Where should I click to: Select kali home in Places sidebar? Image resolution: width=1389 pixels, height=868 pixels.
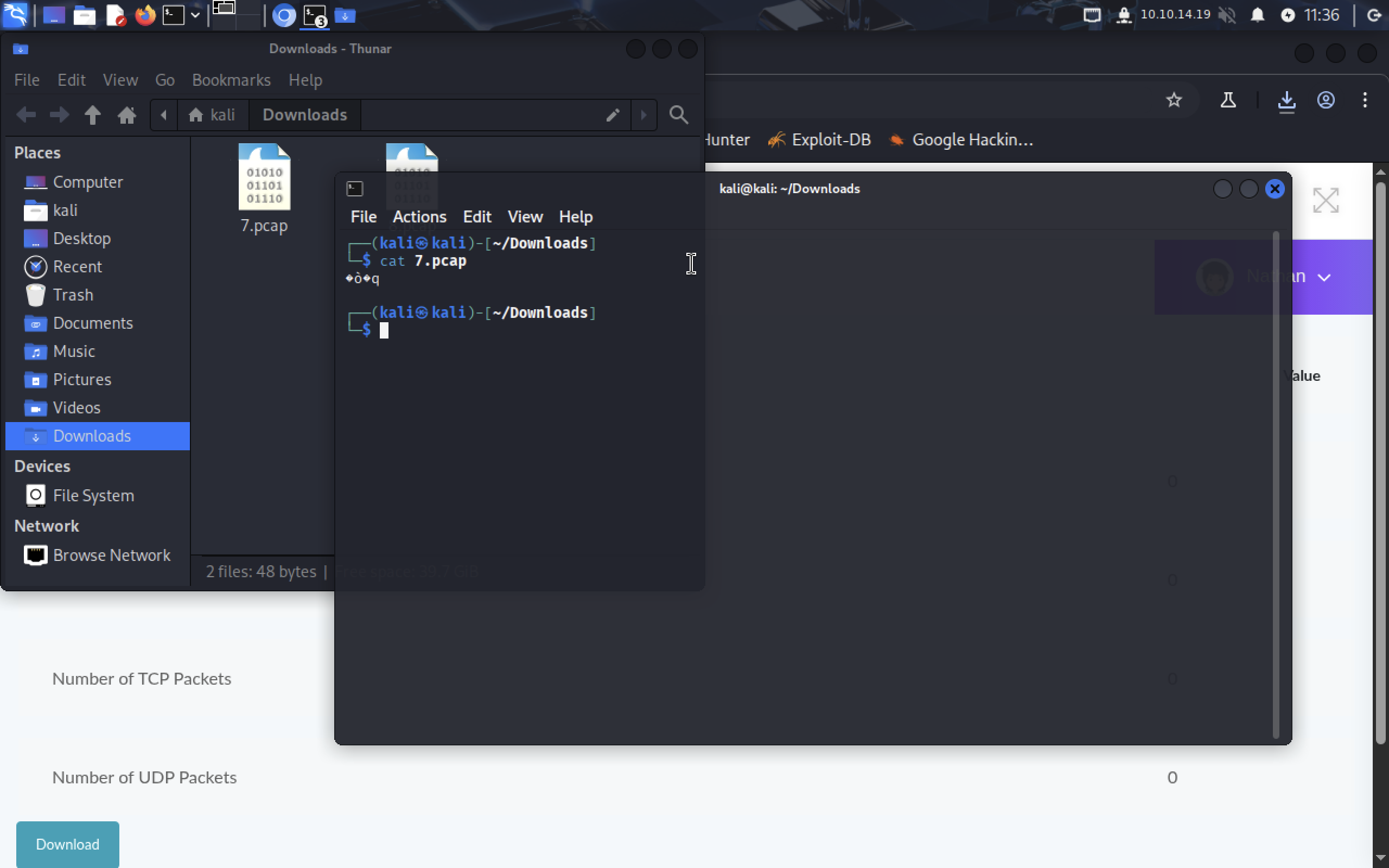pyautogui.click(x=98, y=210)
